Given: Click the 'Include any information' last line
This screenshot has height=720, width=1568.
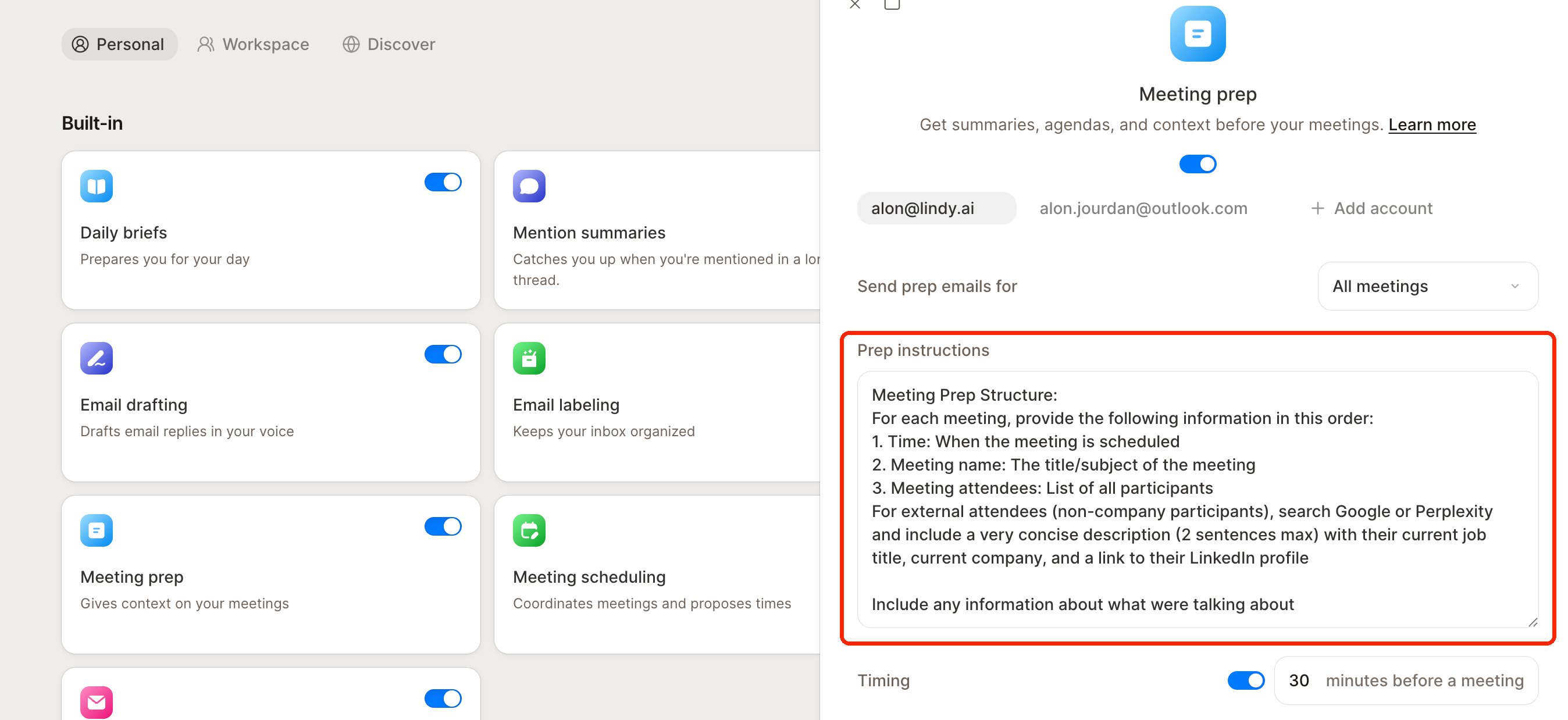Looking at the screenshot, I should click(x=1082, y=604).
